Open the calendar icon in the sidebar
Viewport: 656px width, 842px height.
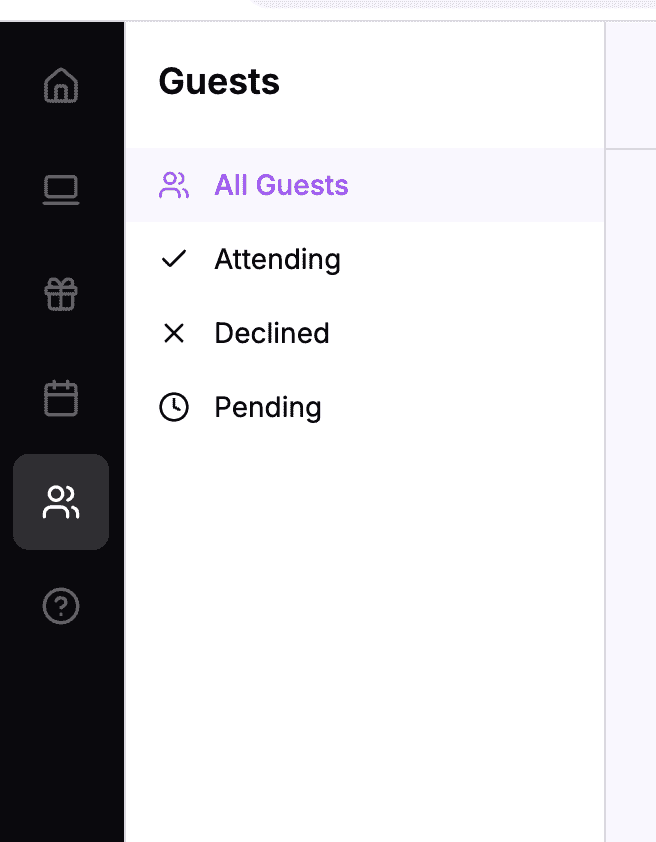[61, 398]
